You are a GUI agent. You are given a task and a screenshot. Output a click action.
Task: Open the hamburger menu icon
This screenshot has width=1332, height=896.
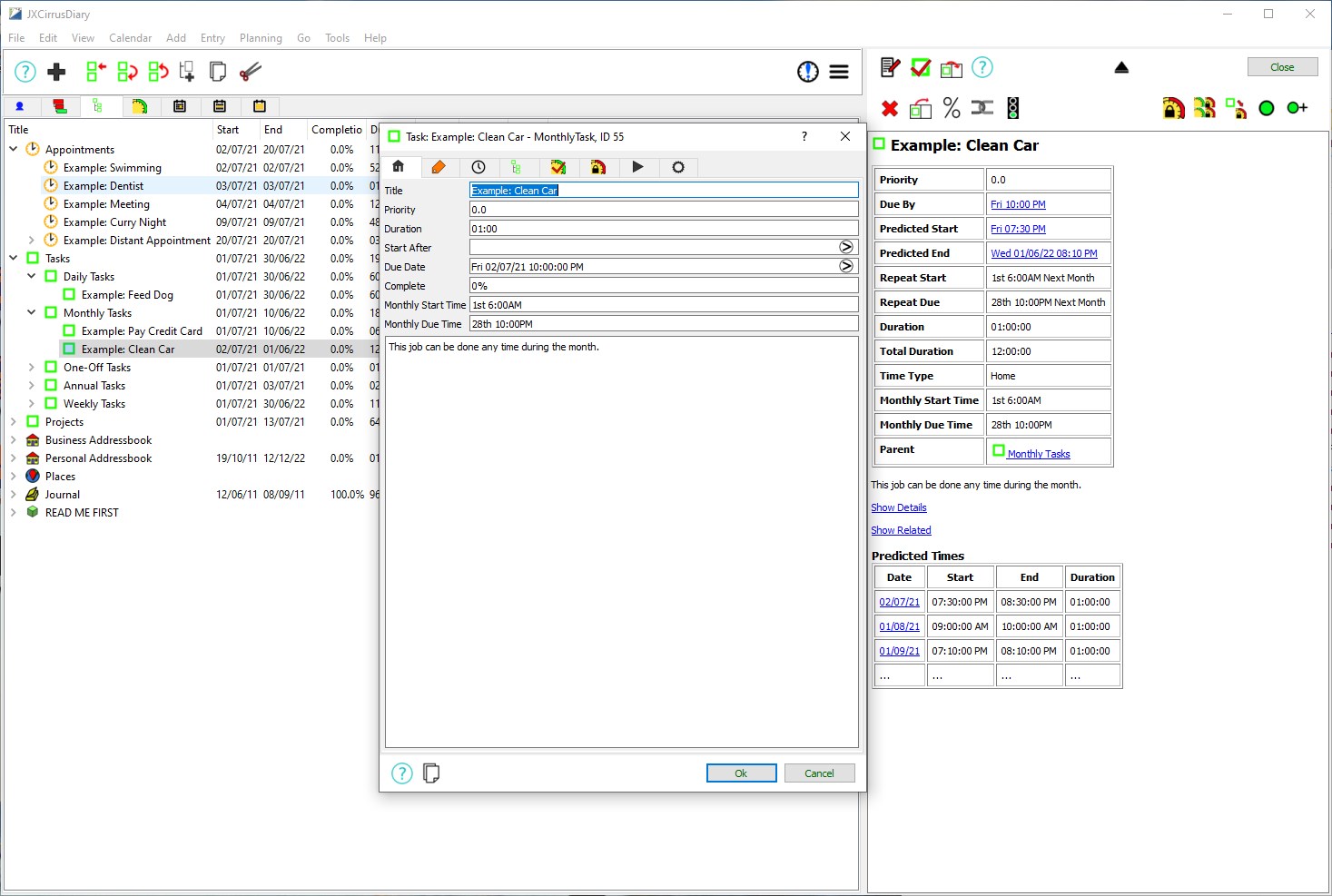(839, 72)
